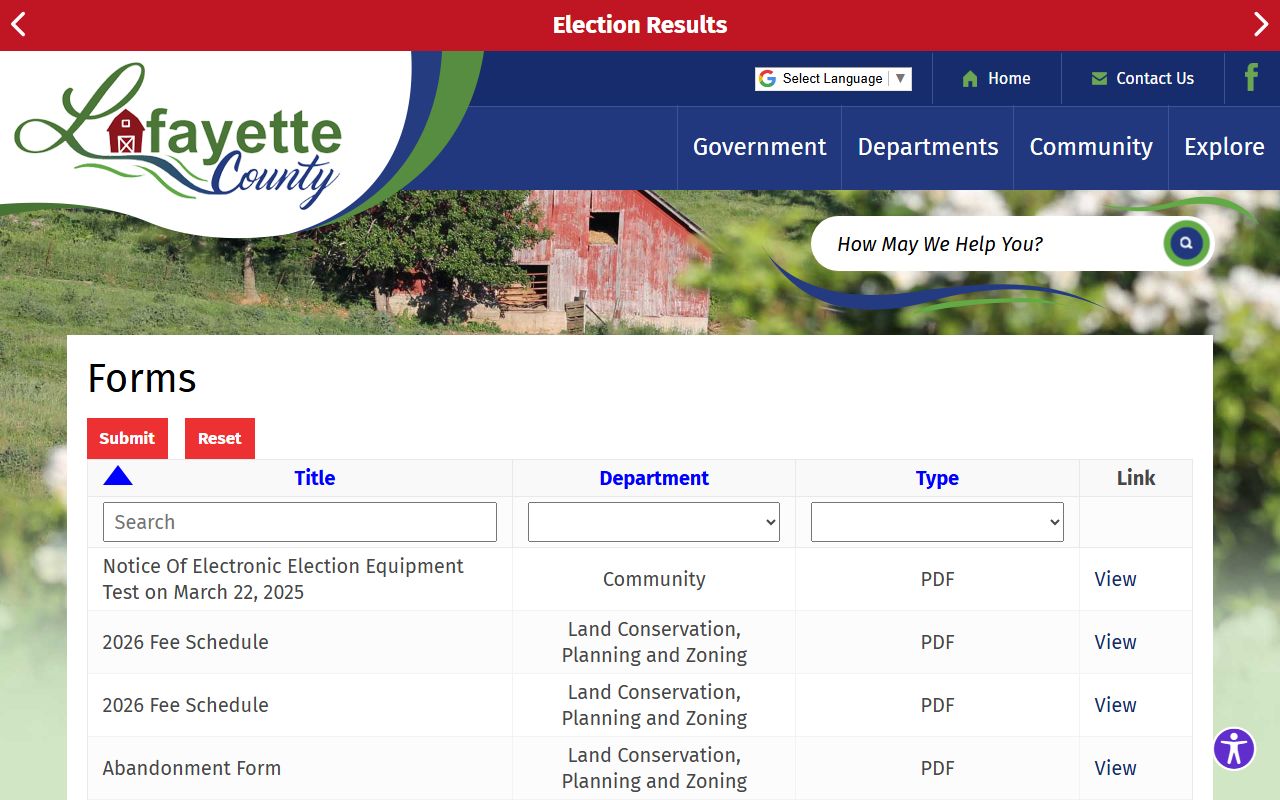View the Abandonment Form PDF
Viewport: 1280px width, 800px height.
[1115, 768]
